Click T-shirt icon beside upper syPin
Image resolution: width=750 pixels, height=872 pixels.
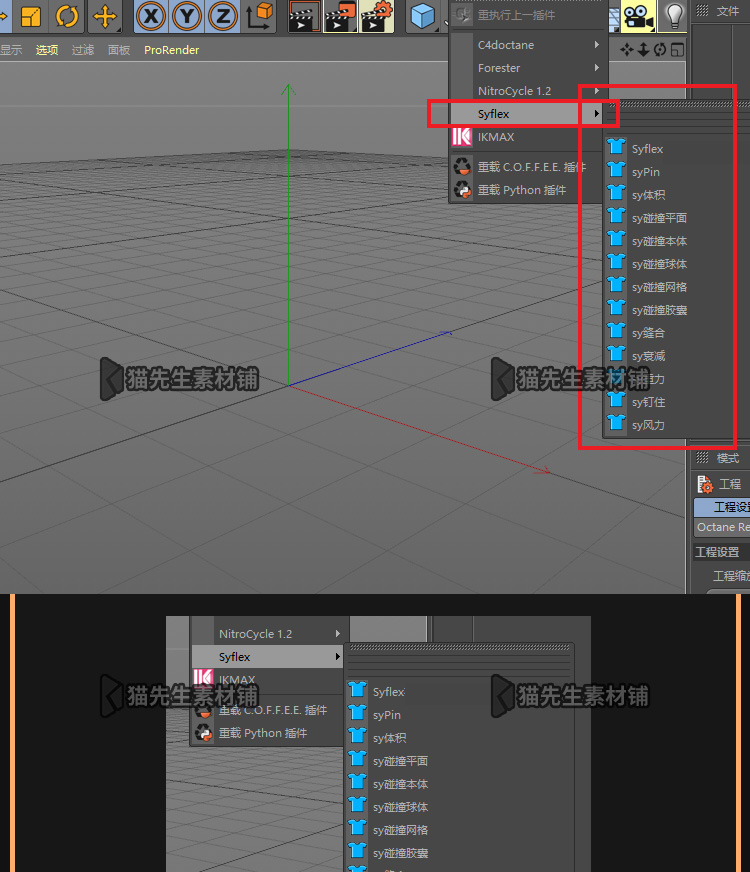pos(616,170)
